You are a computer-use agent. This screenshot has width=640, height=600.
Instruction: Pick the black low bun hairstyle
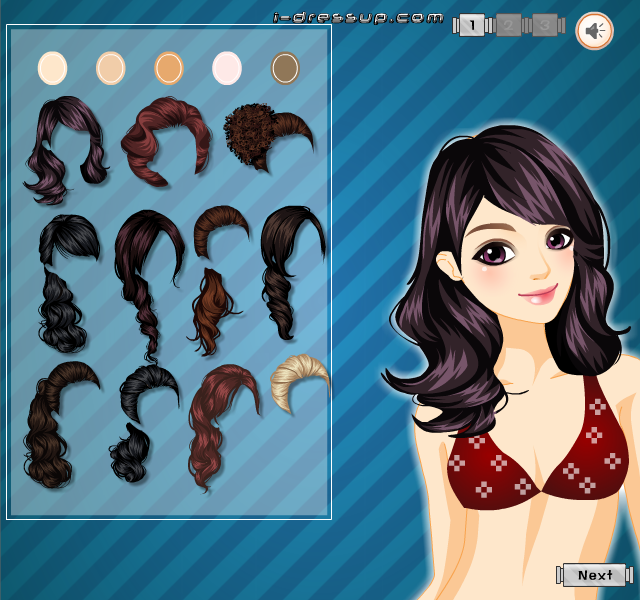144,423
